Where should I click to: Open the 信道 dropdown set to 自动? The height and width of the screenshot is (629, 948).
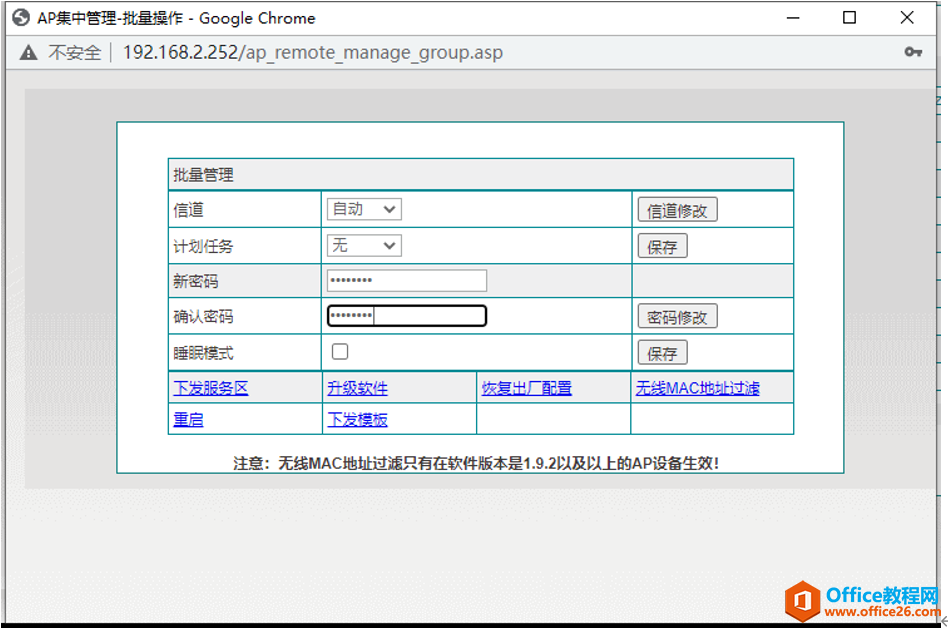364,209
